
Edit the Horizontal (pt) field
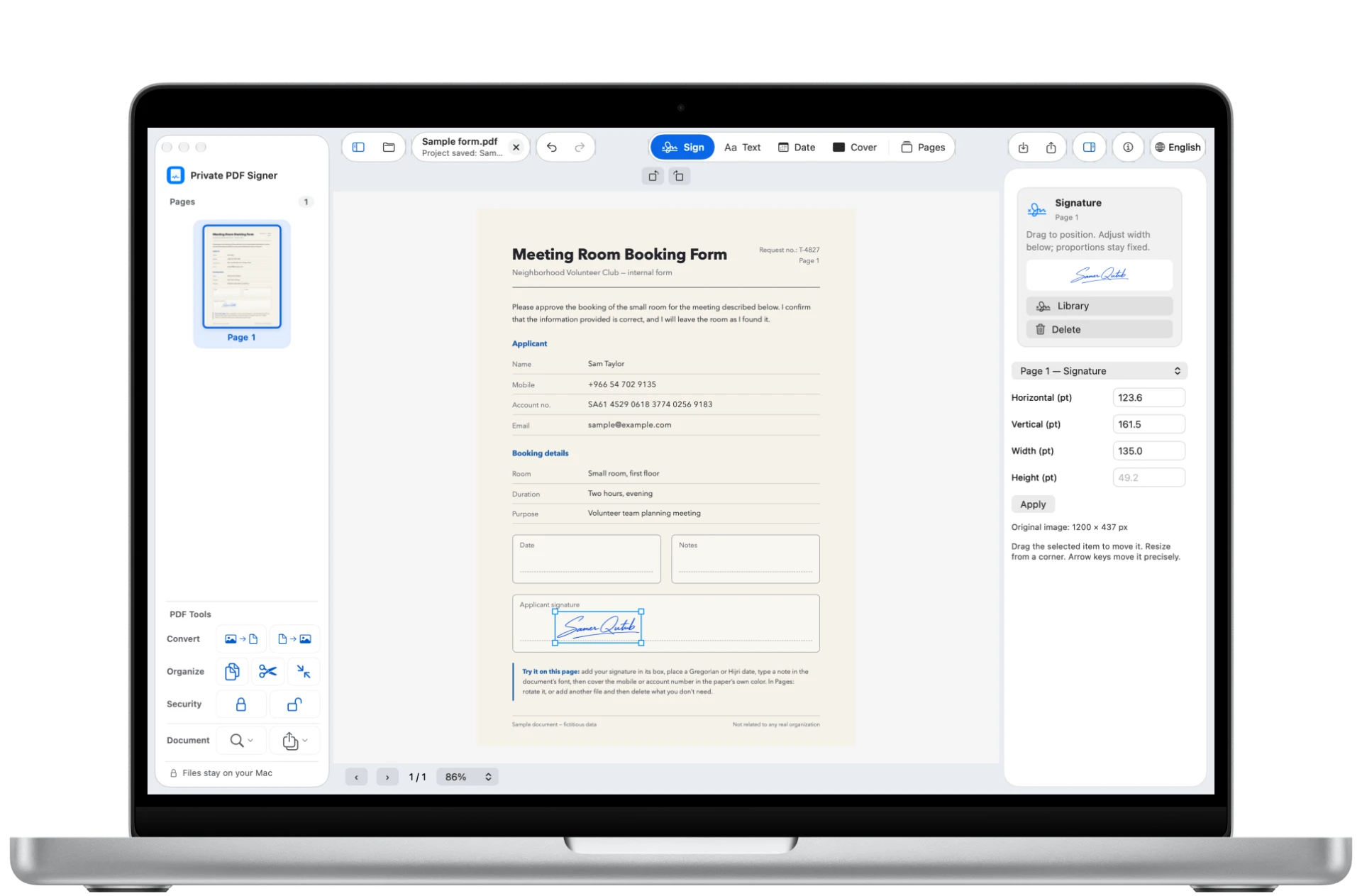coord(1148,398)
